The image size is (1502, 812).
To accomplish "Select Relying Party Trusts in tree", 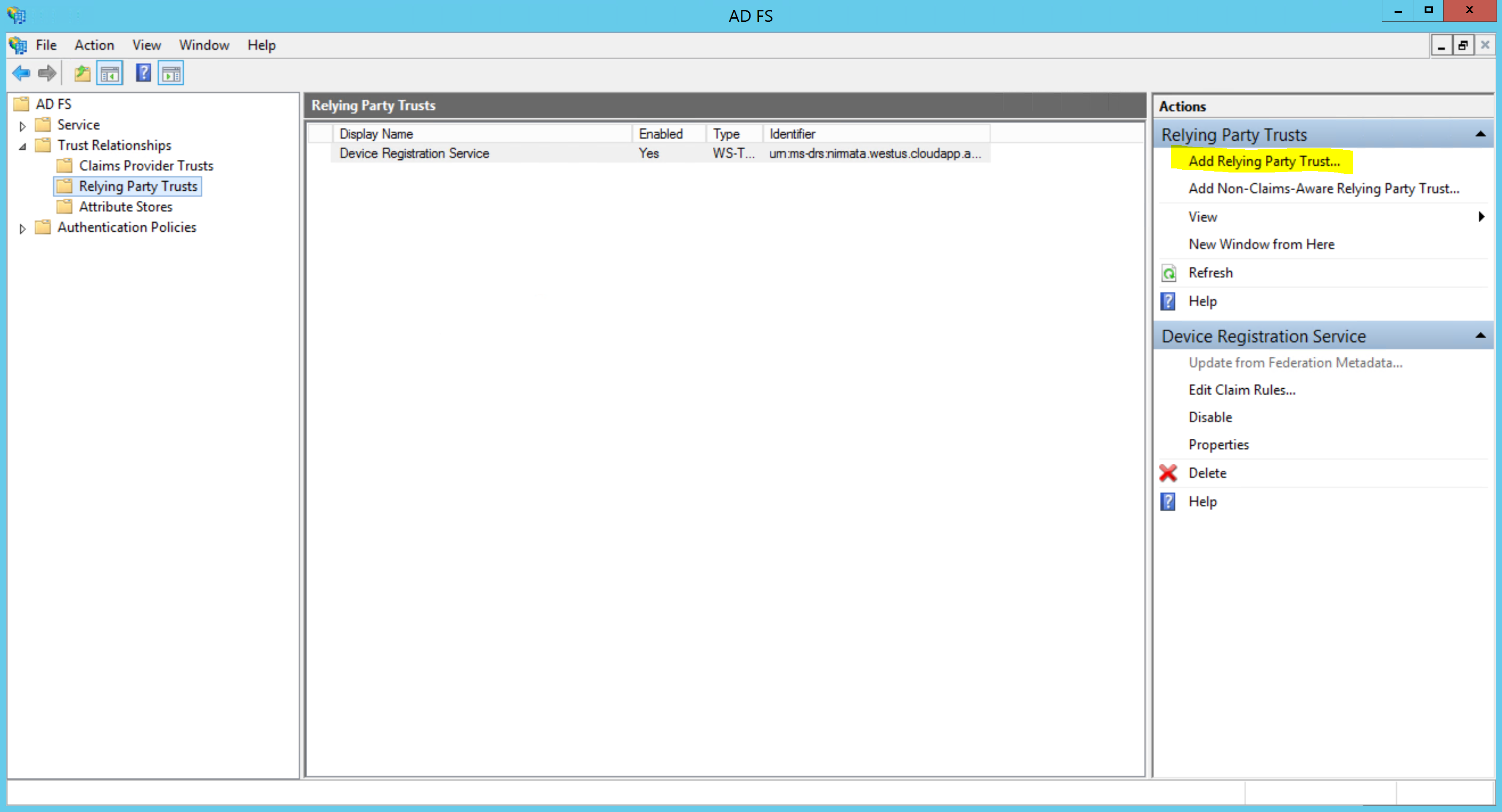I will click(138, 186).
